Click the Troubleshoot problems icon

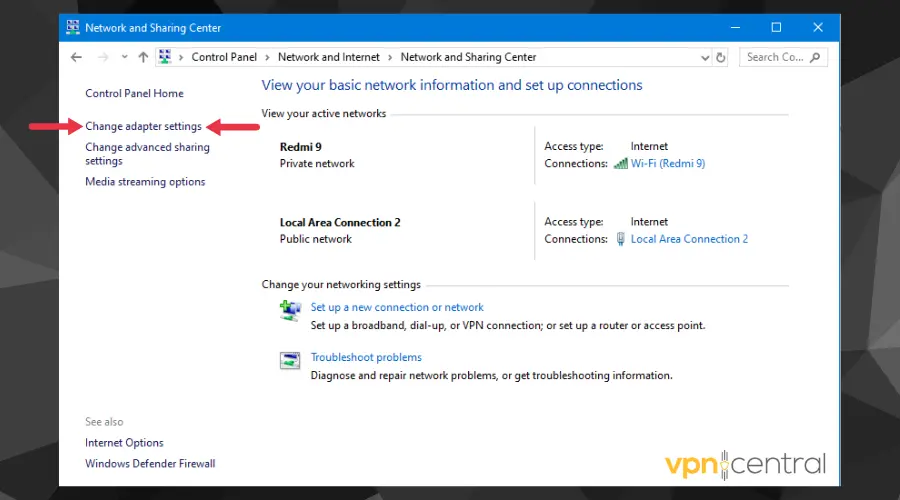[x=290, y=361]
